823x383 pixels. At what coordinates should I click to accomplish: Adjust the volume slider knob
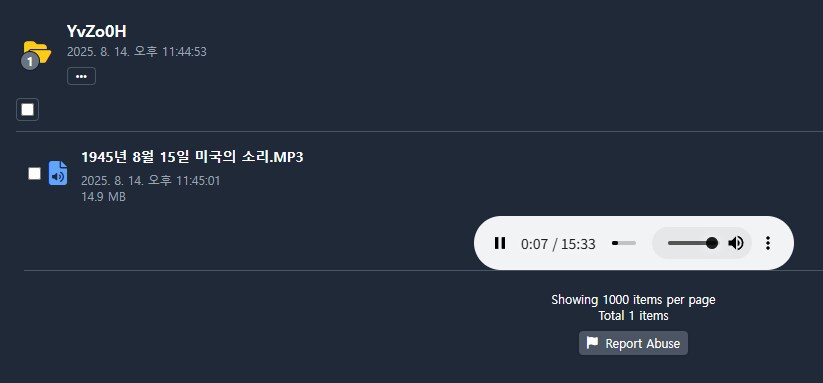point(712,243)
